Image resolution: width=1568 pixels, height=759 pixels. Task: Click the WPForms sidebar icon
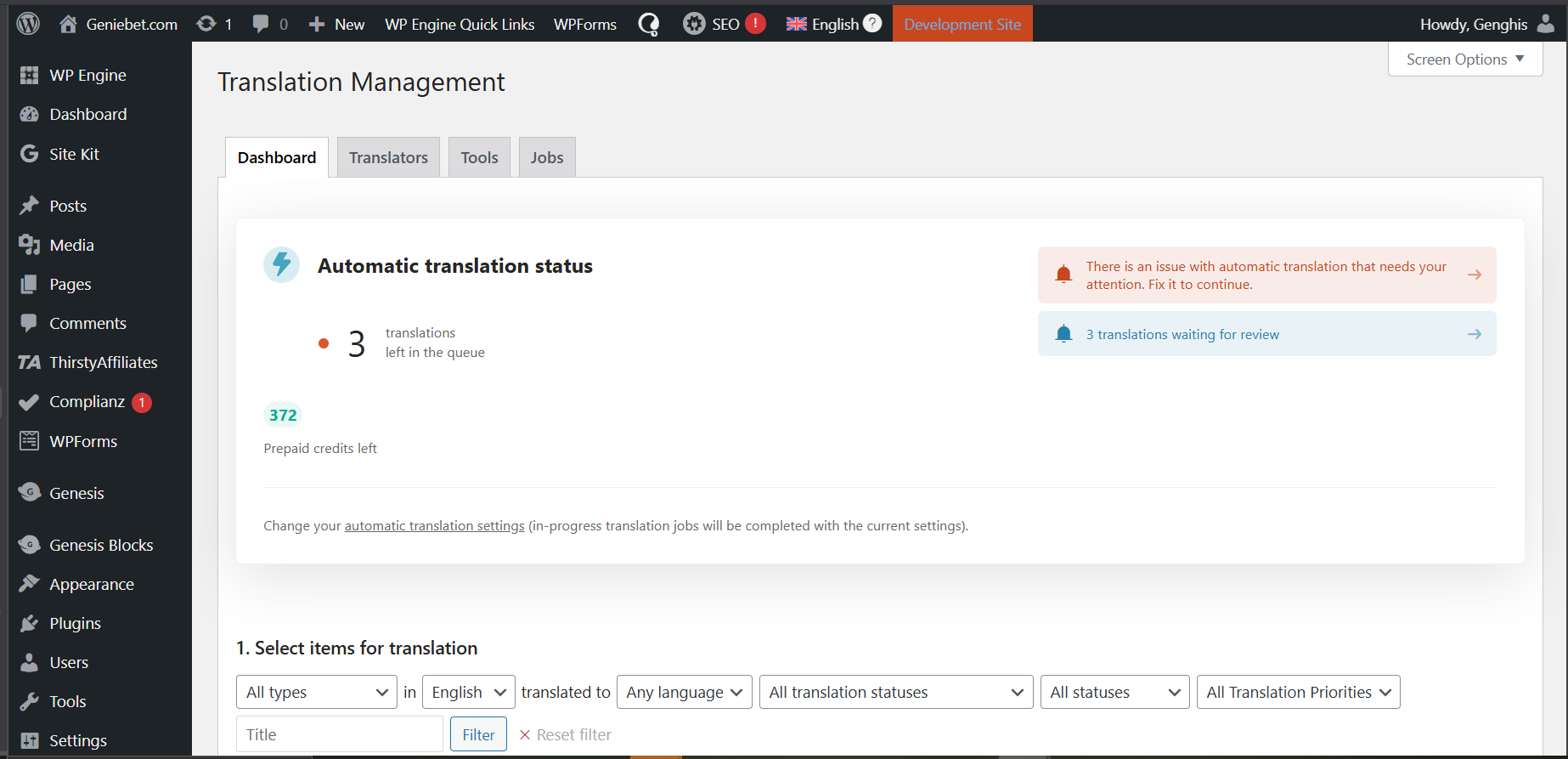click(30, 441)
